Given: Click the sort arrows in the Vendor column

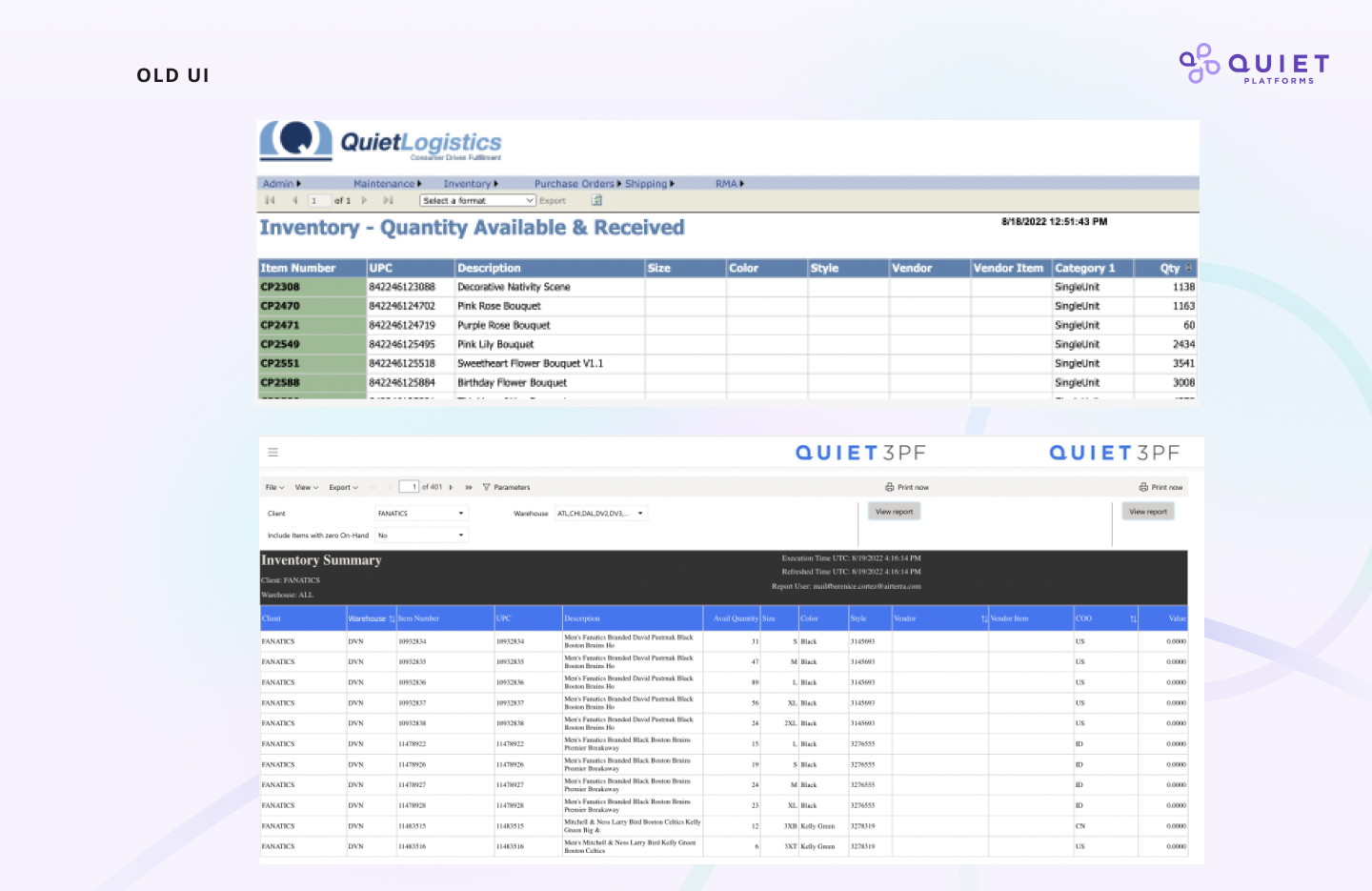Looking at the screenshot, I should pyautogui.click(x=984, y=618).
